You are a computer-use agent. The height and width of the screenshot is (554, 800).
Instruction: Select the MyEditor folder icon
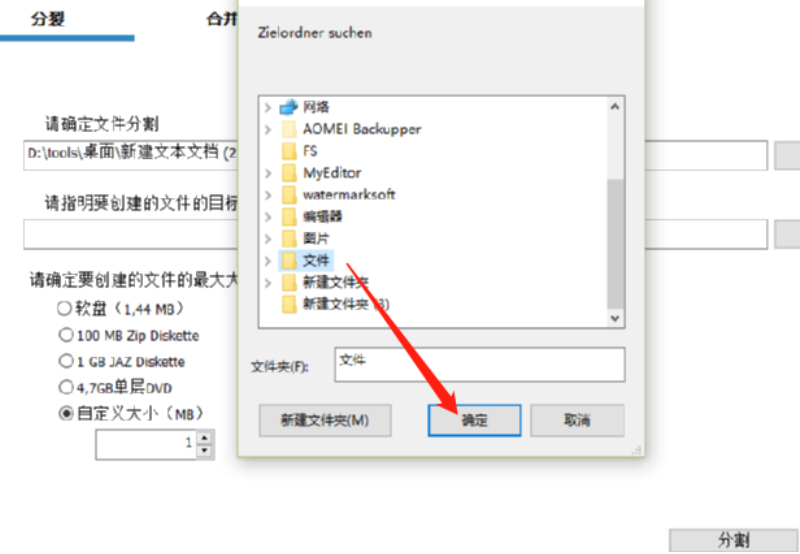point(289,173)
